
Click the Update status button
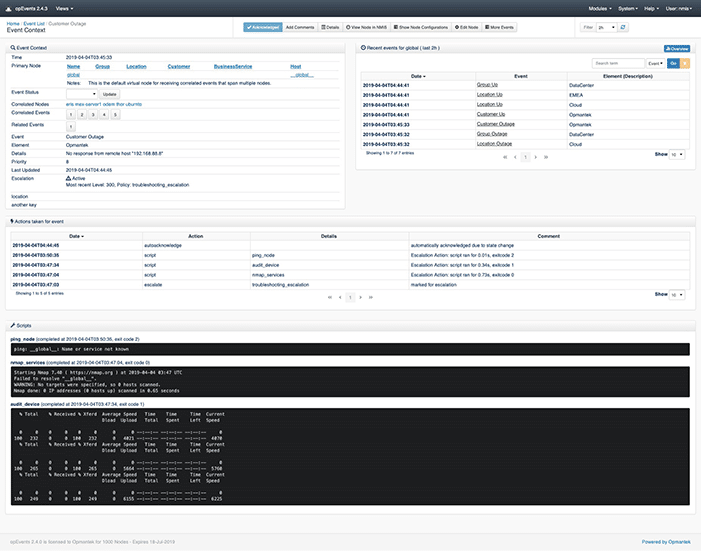(110, 94)
